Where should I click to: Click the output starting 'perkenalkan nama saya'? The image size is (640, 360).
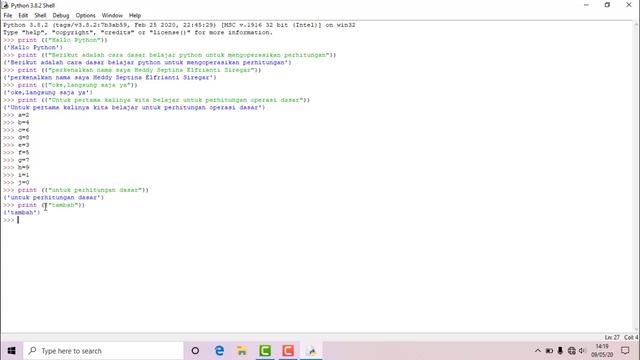tap(110, 78)
